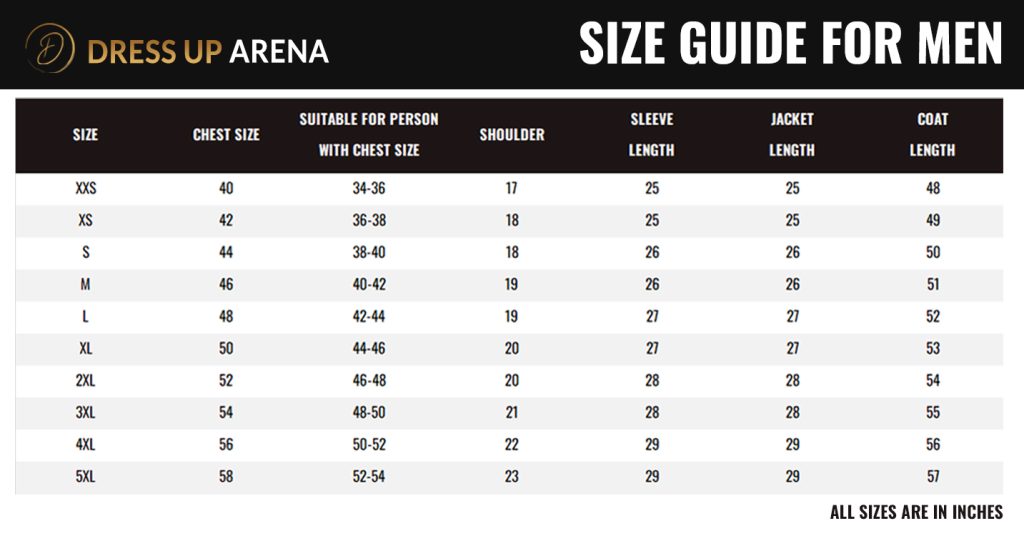The height and width of the screenshot is (536, 1024).
Task: Click the All Sizes Are In Inches note
Action: 916,513
